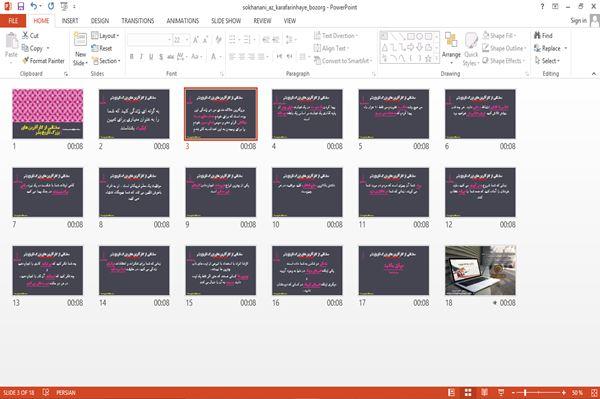Select slide 17 thumbnail
Image resolution: width=600 pixels, height=399 pixels.
coord(394,270)
